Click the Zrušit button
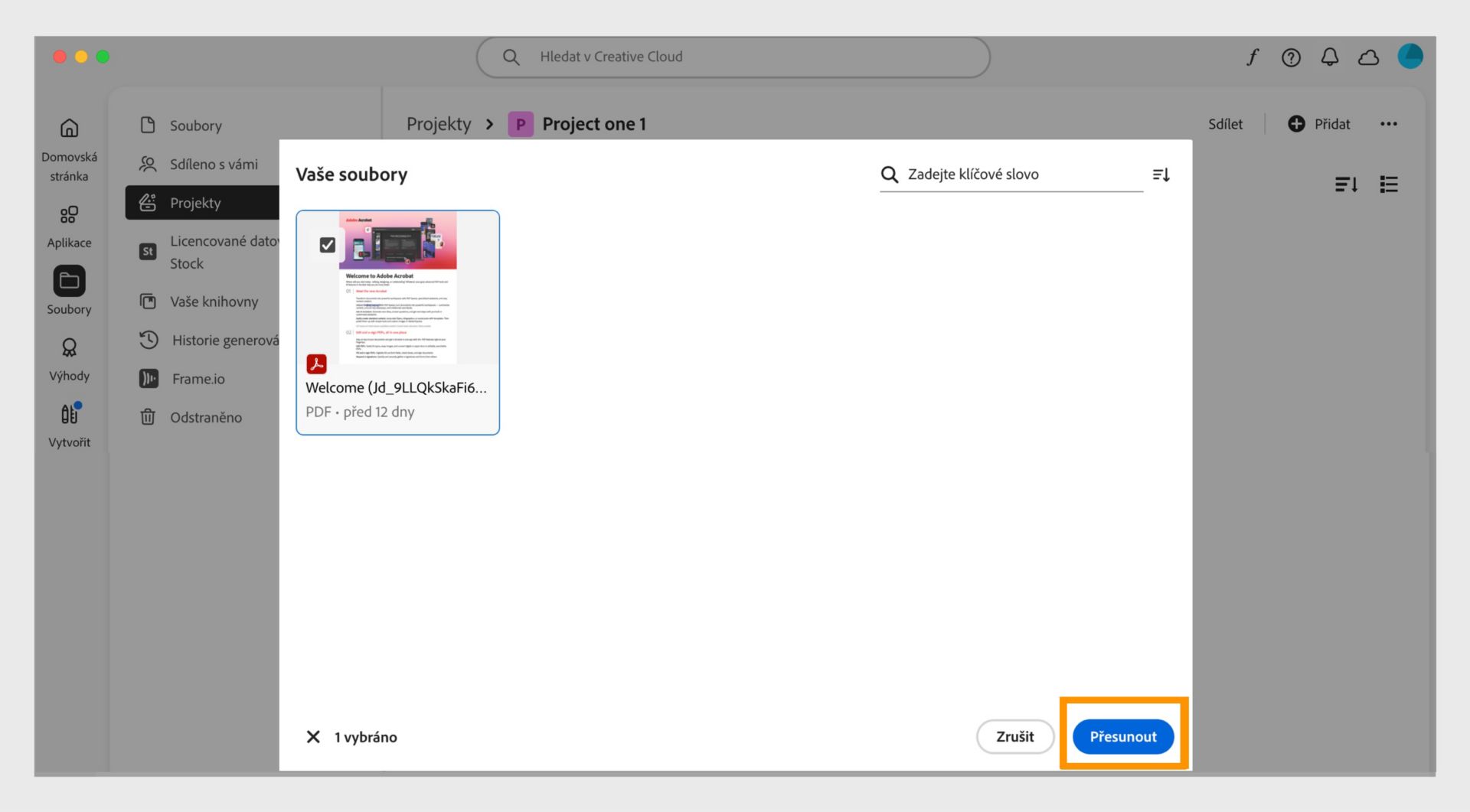 coord(1015,736)
